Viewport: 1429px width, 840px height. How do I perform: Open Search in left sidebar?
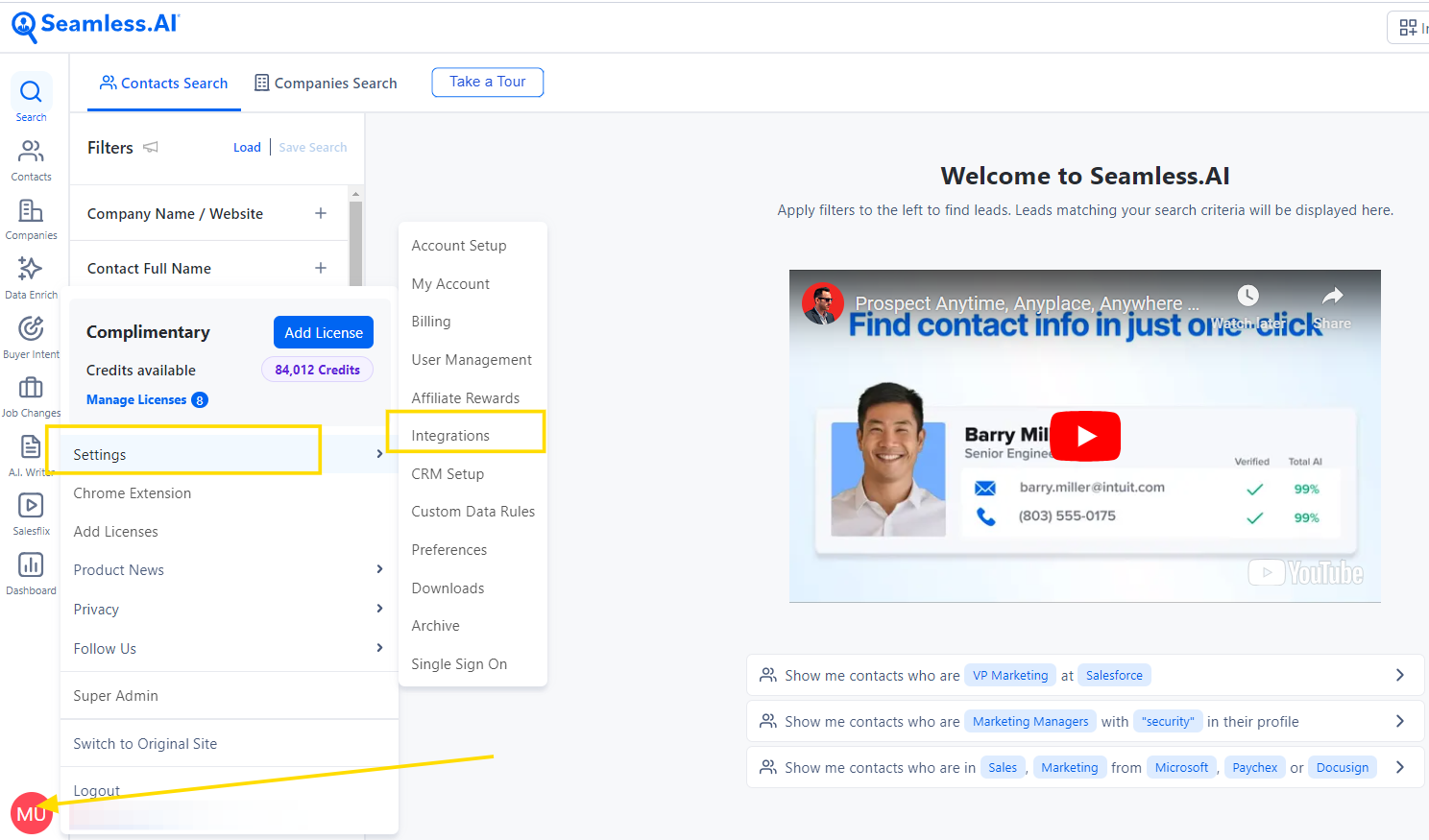pos(31,100)
